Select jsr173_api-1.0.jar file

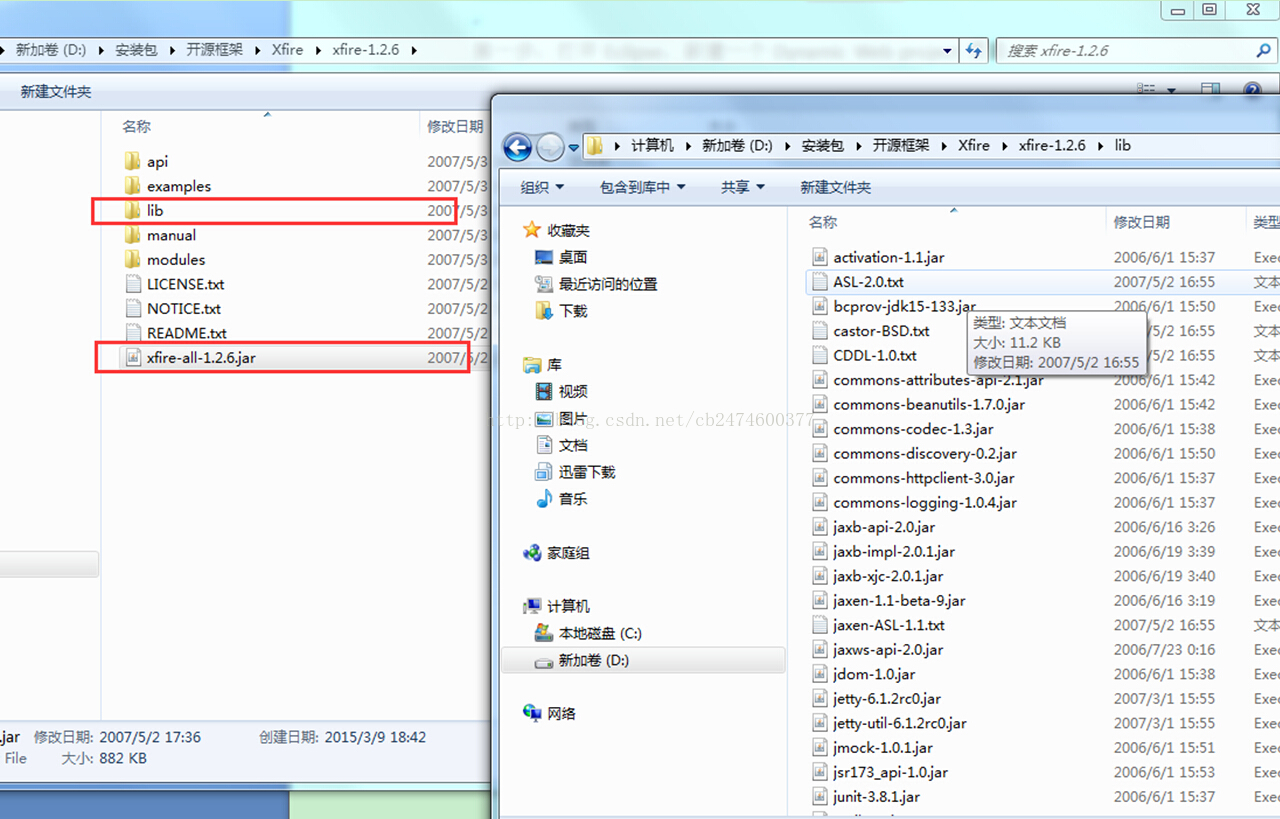(890, 772)
